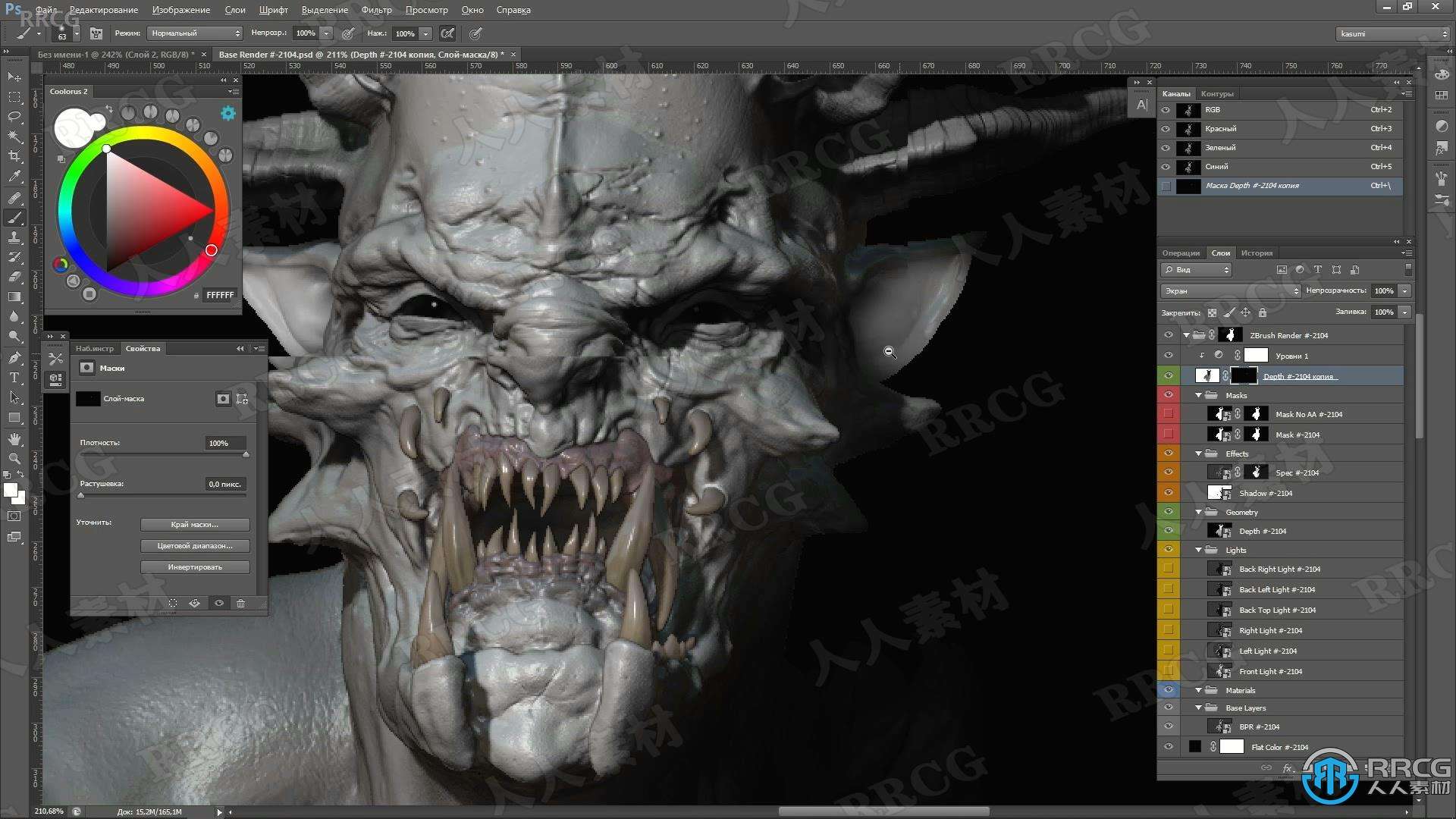Viewport: 1456px width, 819px height.
Task: Select the Move tool
Action: (14, 77)
